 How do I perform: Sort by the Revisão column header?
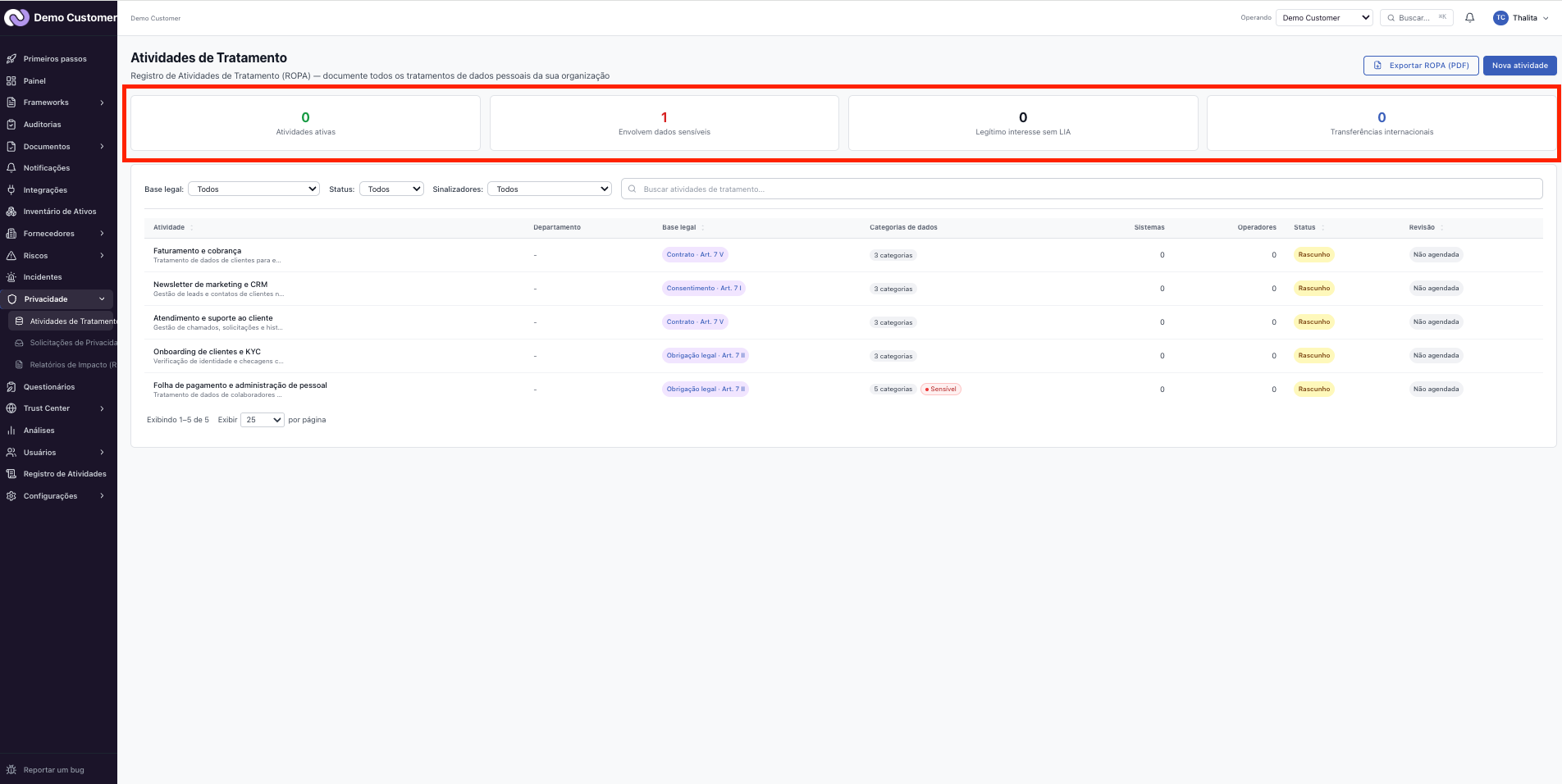[x=1422, y=227]
